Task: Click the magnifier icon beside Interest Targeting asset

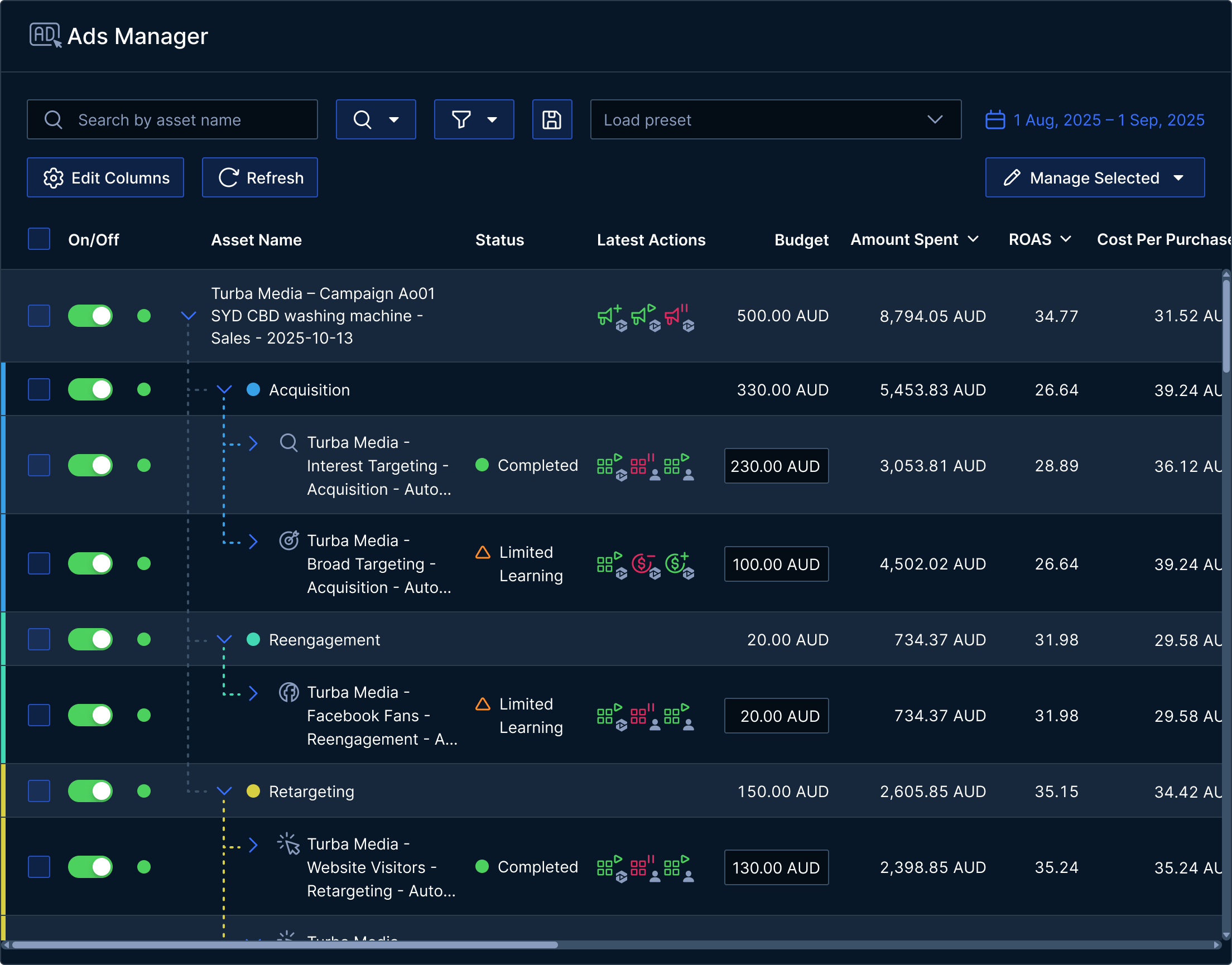Action: click(x=289, y=442)
